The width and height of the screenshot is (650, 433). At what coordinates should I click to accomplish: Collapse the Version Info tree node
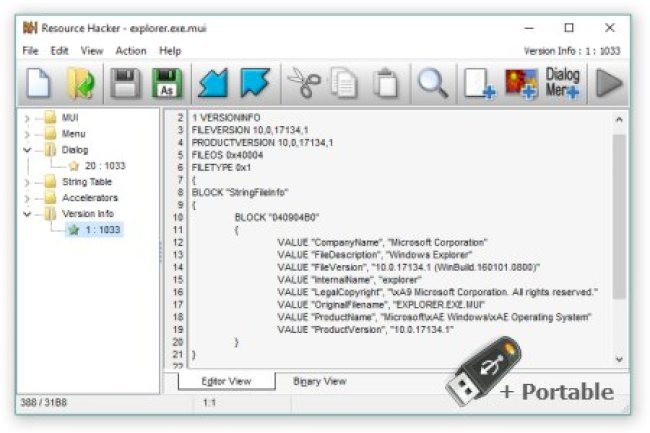click(x=27, y=214)
